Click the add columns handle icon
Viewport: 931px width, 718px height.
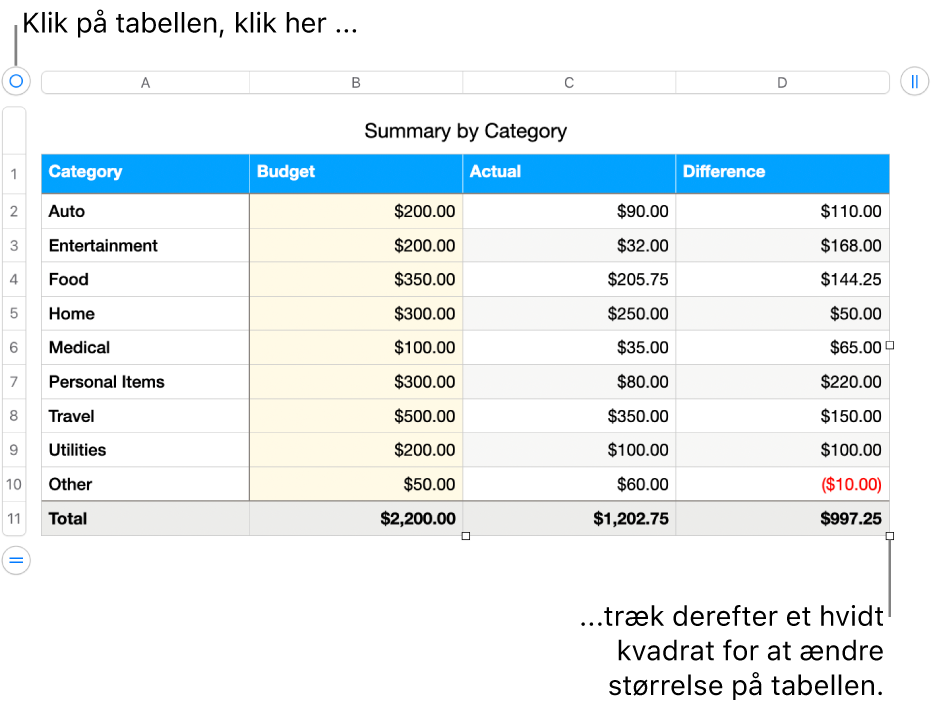click(x=914, y=82)
